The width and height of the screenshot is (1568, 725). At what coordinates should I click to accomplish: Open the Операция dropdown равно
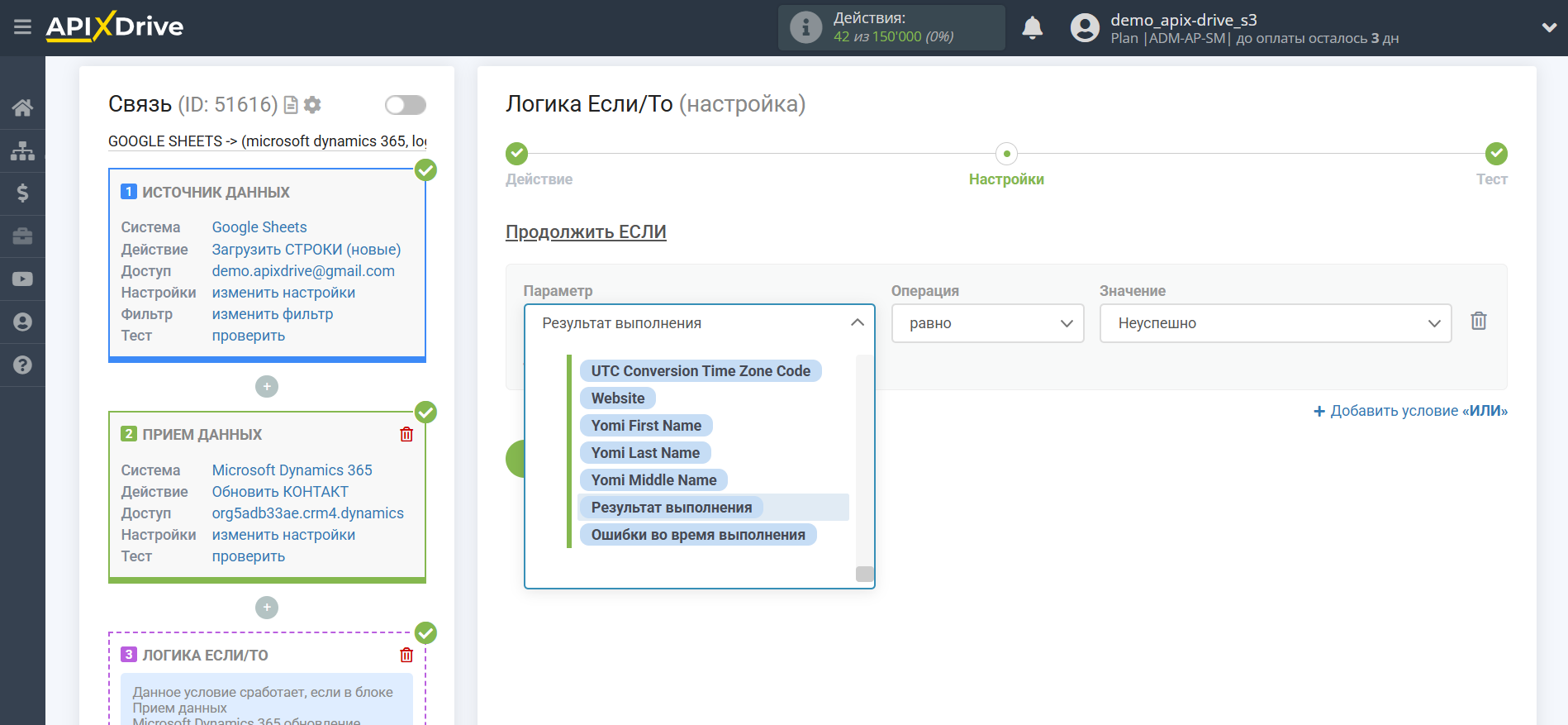987,323
